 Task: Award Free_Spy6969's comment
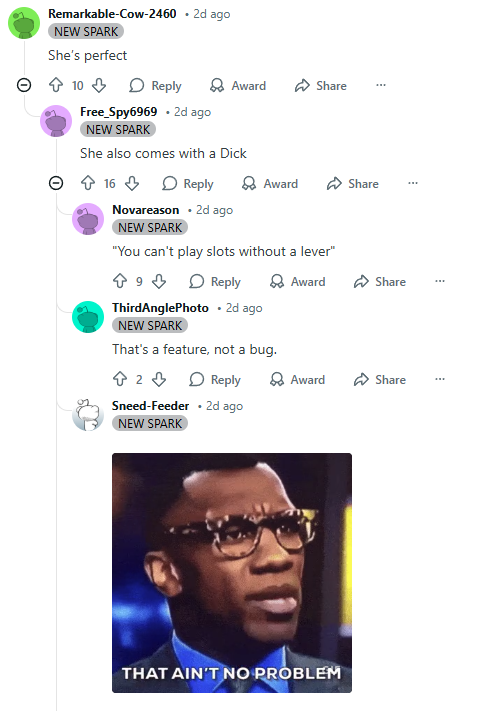pyautogui.click(x=270, y=184)
